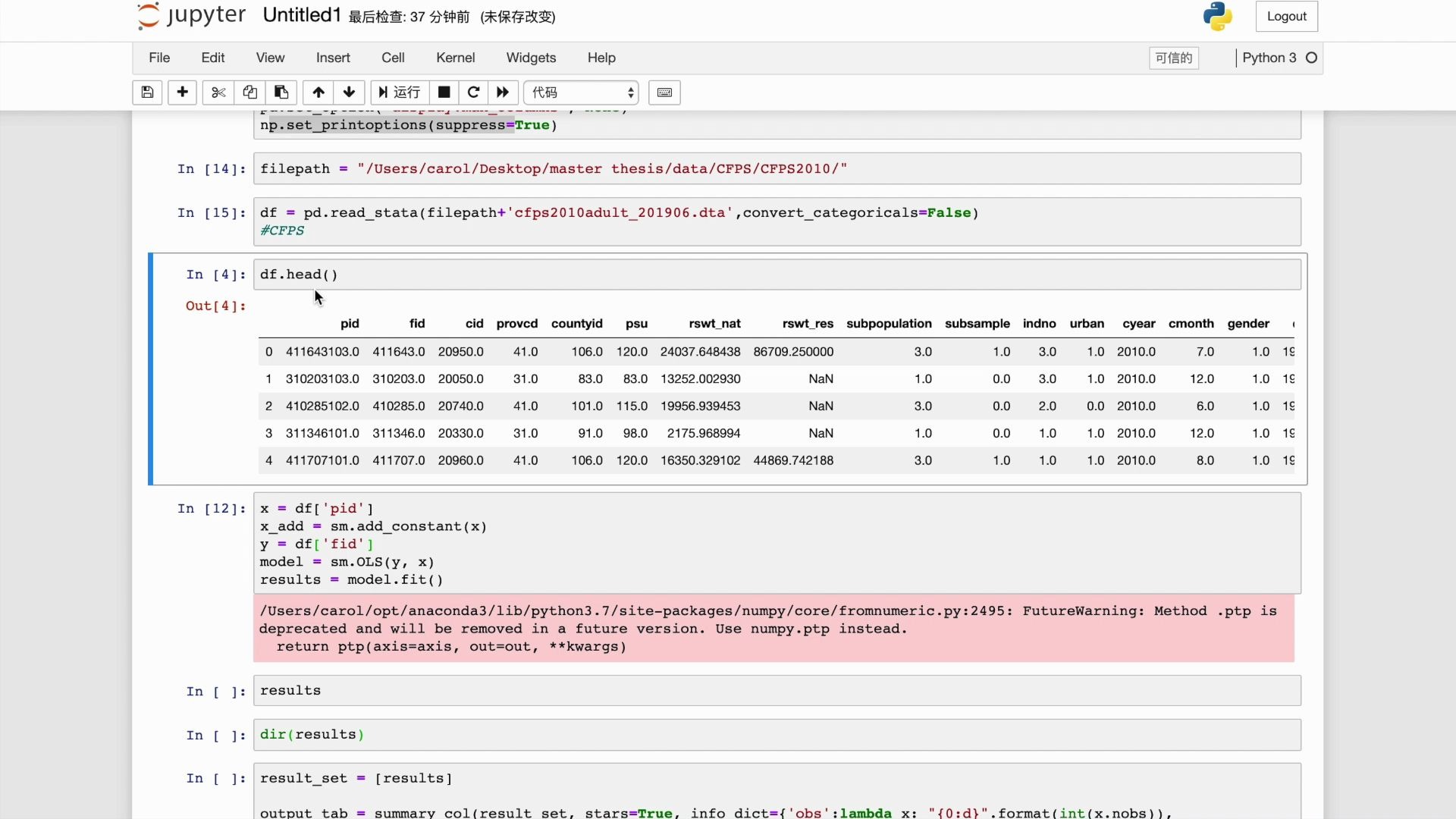Viewport: 1456px width, 819px height.
Task: Click the kernel idle indicator circle
Action: (x=1311, y=58)
